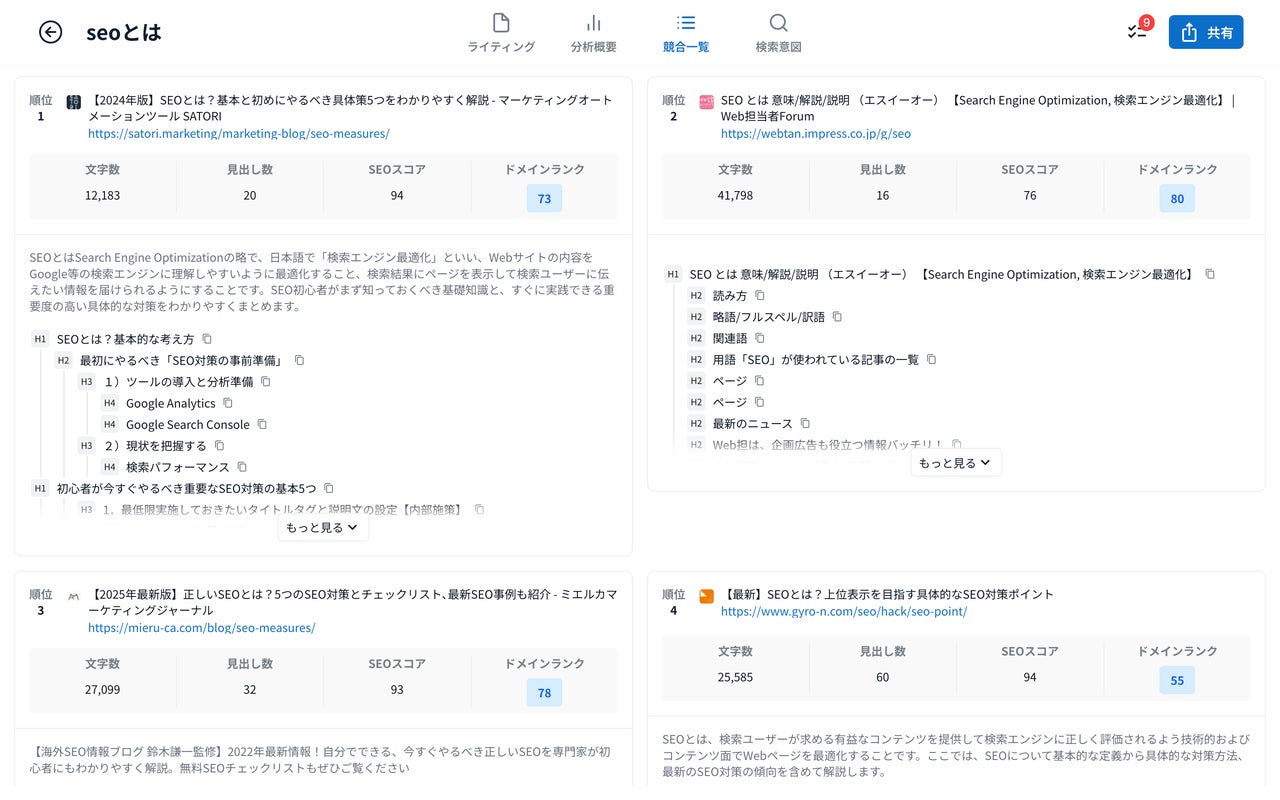Click the heading count 16 in rank 2
Image resolution: width=1280 pixels, height=800 pixels.
pos(882,196)
